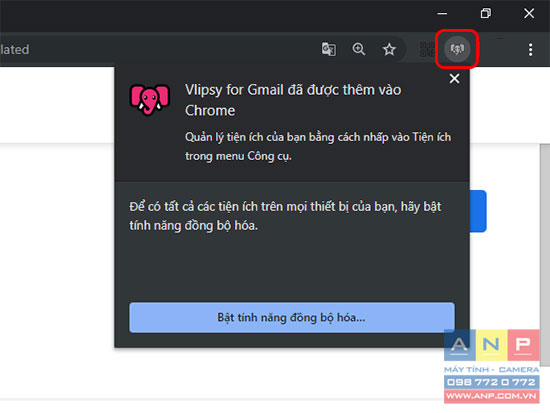Screen dimensions: 550x413
Task: Open the Vlipsy for Gmail extension icon
Action: coord(457,49)
